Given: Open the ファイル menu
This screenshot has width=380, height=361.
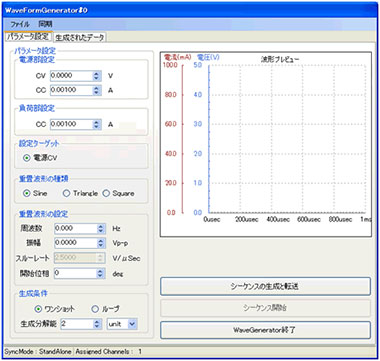Looking at the screenshot, I should (x=20, y=24).
